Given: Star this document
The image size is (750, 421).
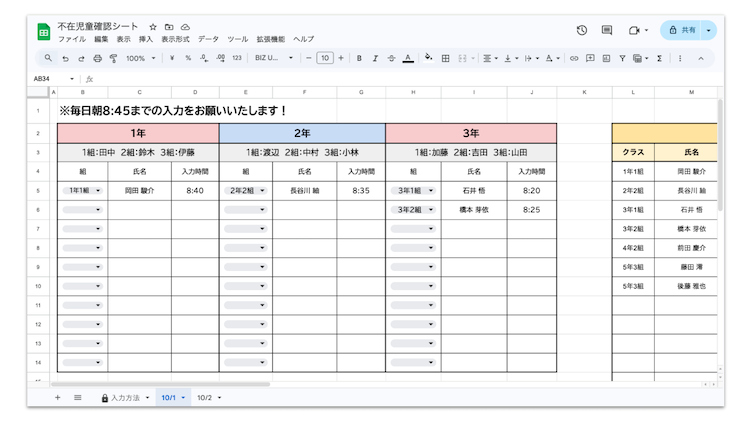Looking at the screenshot, I should point(152,26).
